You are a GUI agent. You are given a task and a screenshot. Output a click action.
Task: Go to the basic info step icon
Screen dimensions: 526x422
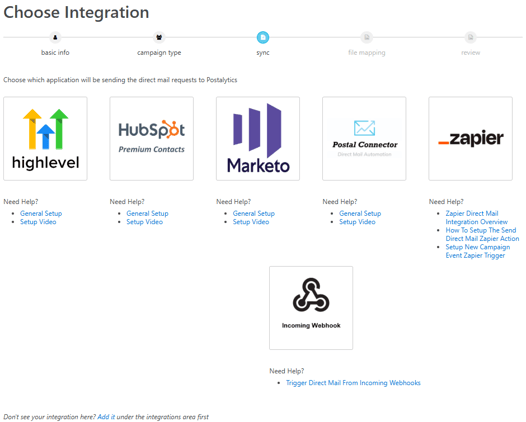(x=55, y=37)
